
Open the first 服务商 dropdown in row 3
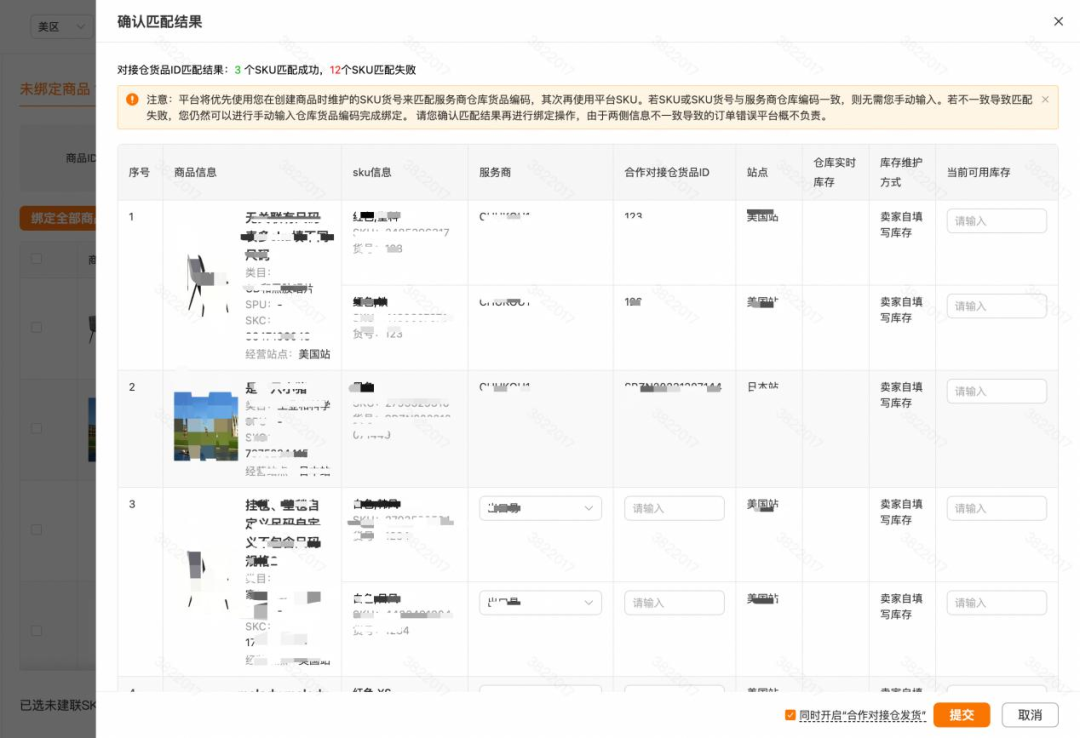click(540, 508)
